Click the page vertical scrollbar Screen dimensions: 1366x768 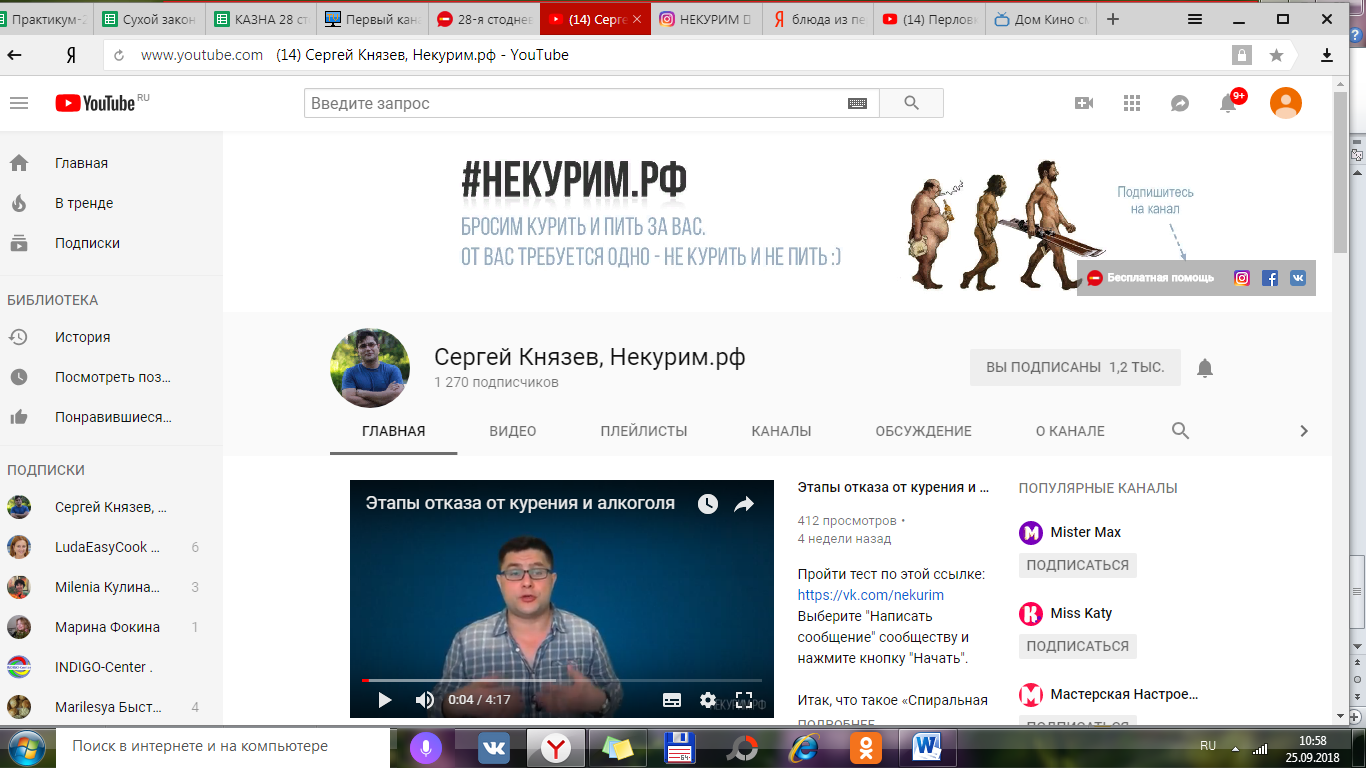(x=1340, y=174)
